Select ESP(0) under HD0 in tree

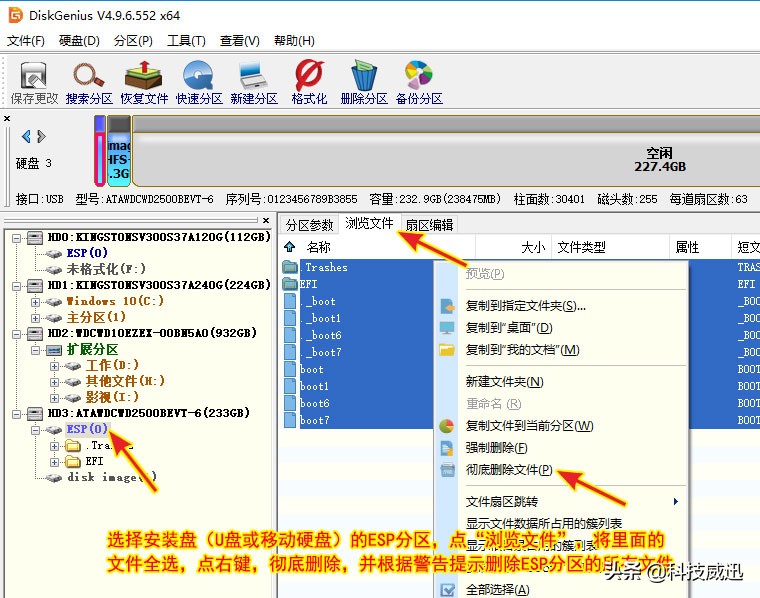click(87, 252)
